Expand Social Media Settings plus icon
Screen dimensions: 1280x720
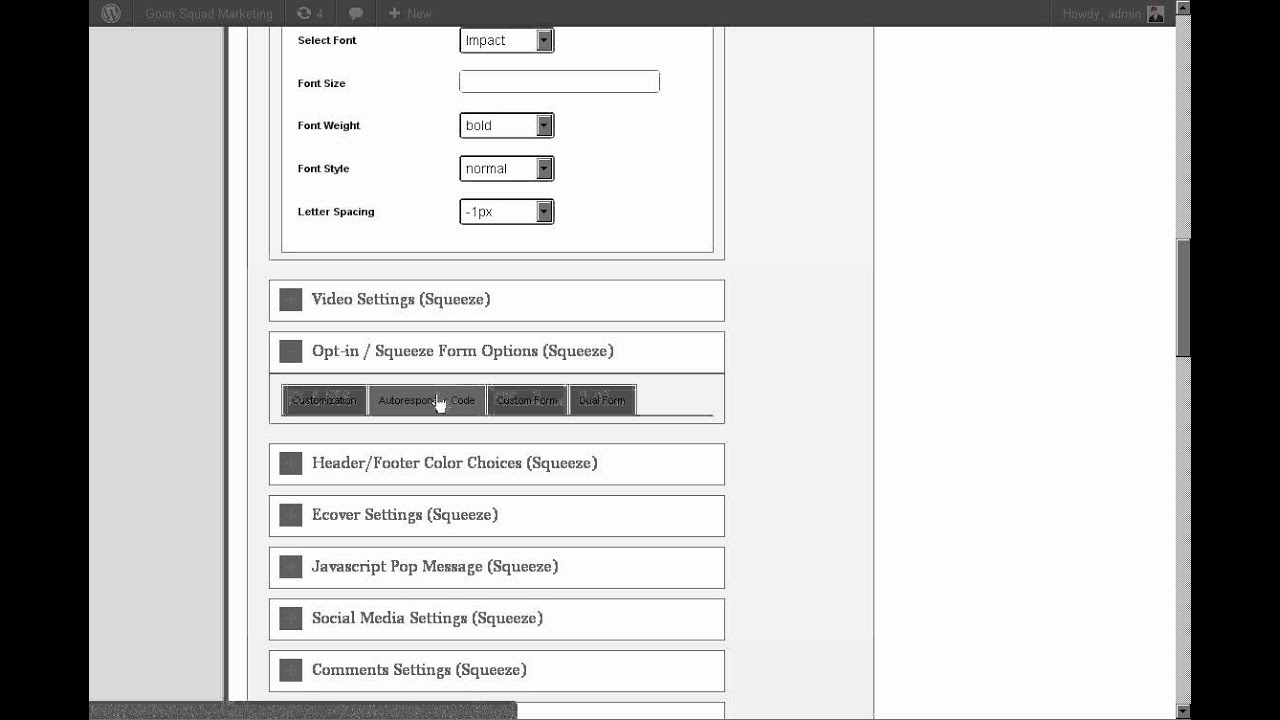[x=291, y=618]
